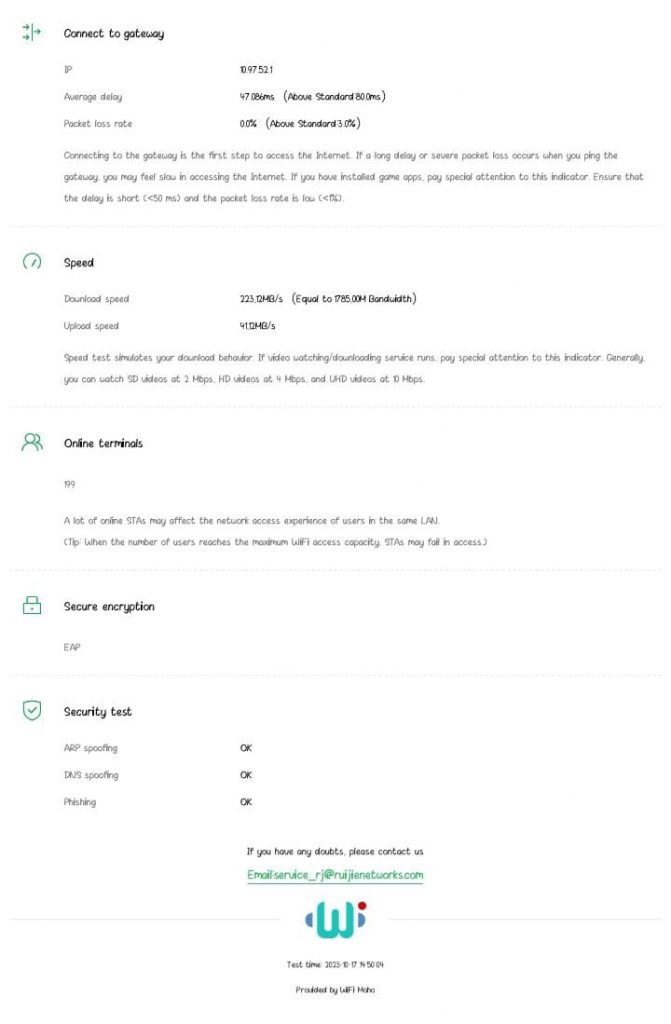The width and height of the screenshot is (671, 1024).
Task: Click the online terminals count 199
Action: [x=69, y=484]
